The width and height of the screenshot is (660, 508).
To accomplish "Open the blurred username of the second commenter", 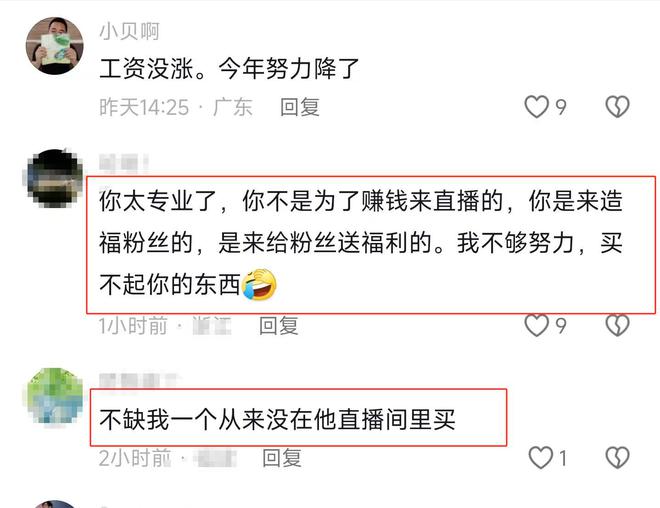I will click(x=123, y=162).
